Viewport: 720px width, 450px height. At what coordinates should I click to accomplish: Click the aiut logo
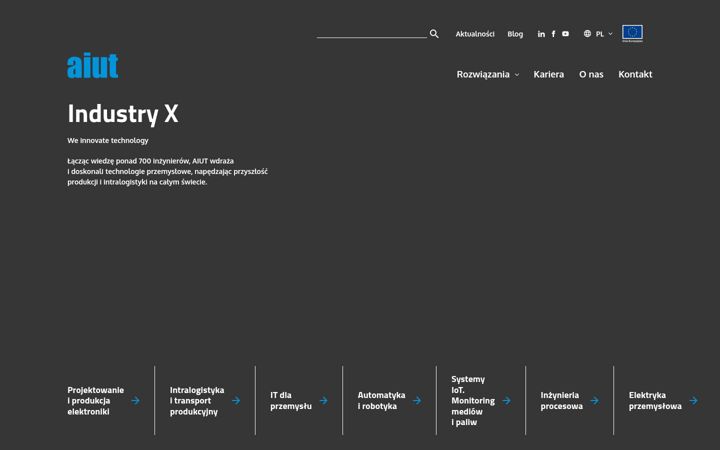tap(93, 66)
